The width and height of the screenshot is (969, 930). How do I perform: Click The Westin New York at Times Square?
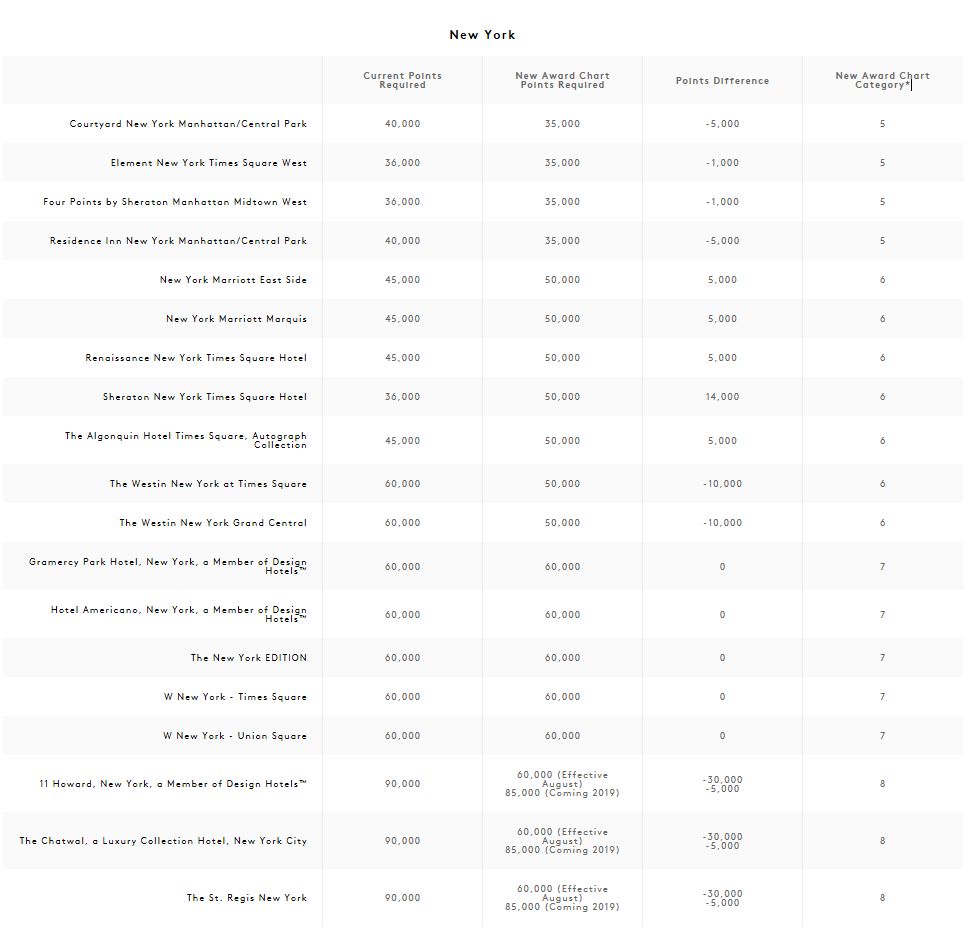click(x=208, y=484)
